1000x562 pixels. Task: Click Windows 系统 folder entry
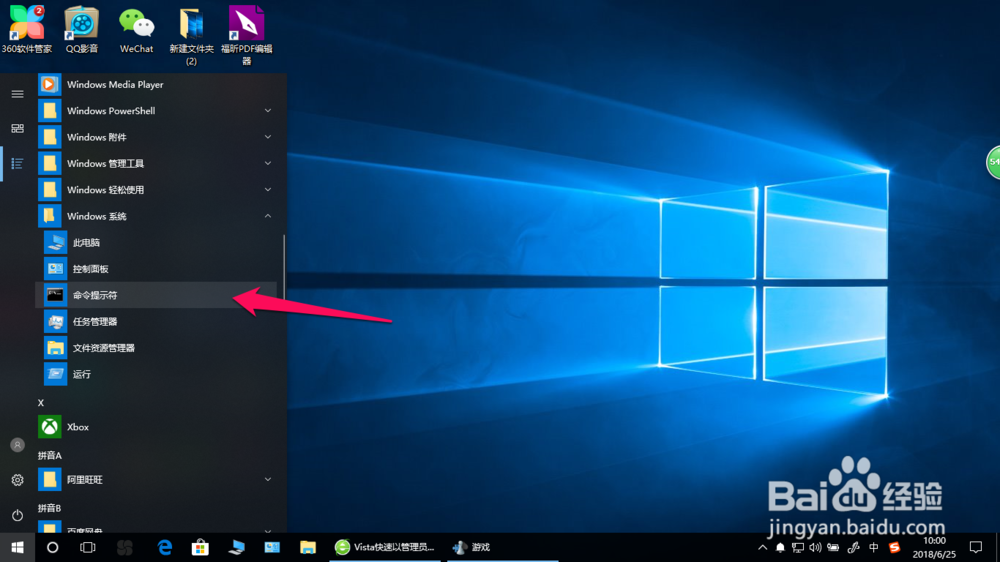click(x=156, y=216)
